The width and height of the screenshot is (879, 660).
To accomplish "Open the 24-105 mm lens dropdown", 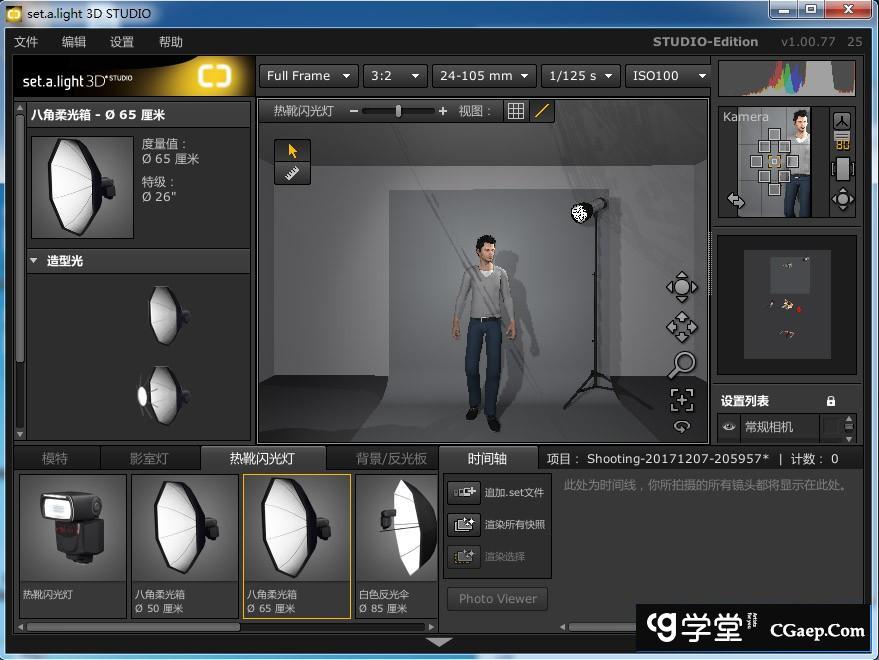I will (x=484, y=76).
